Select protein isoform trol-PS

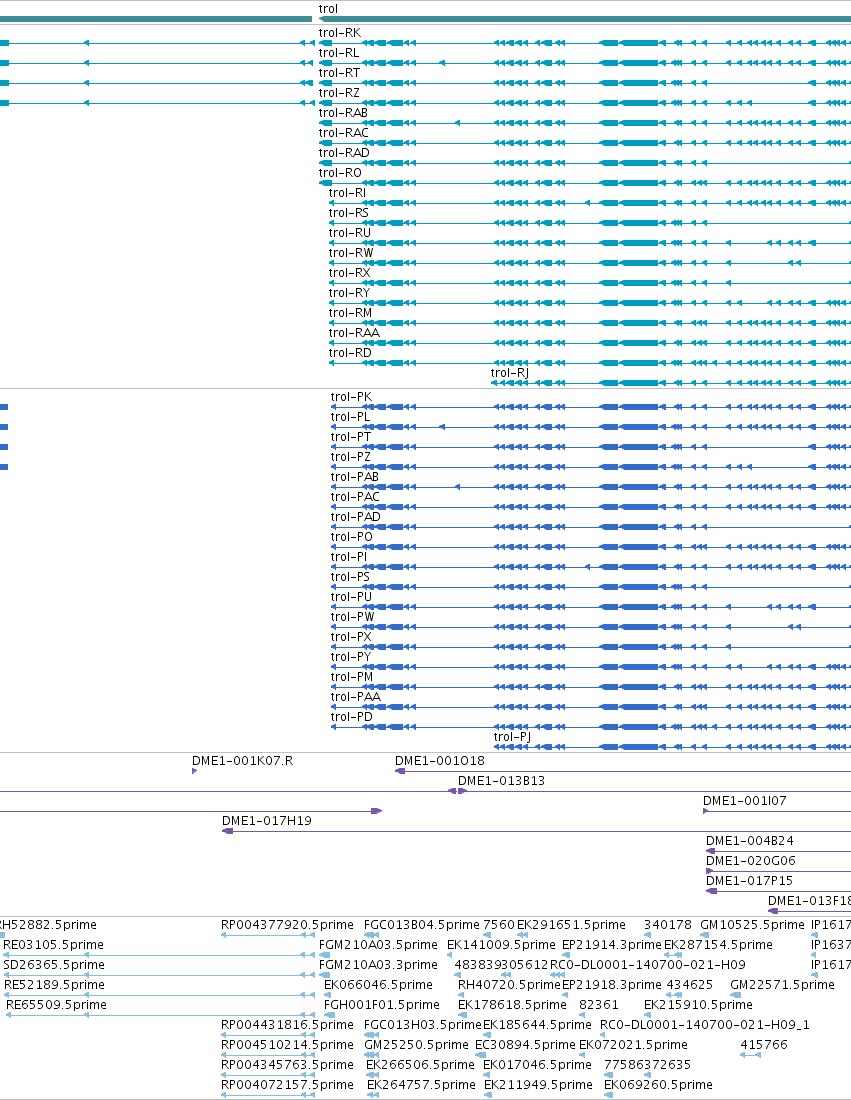coord(350,577)
